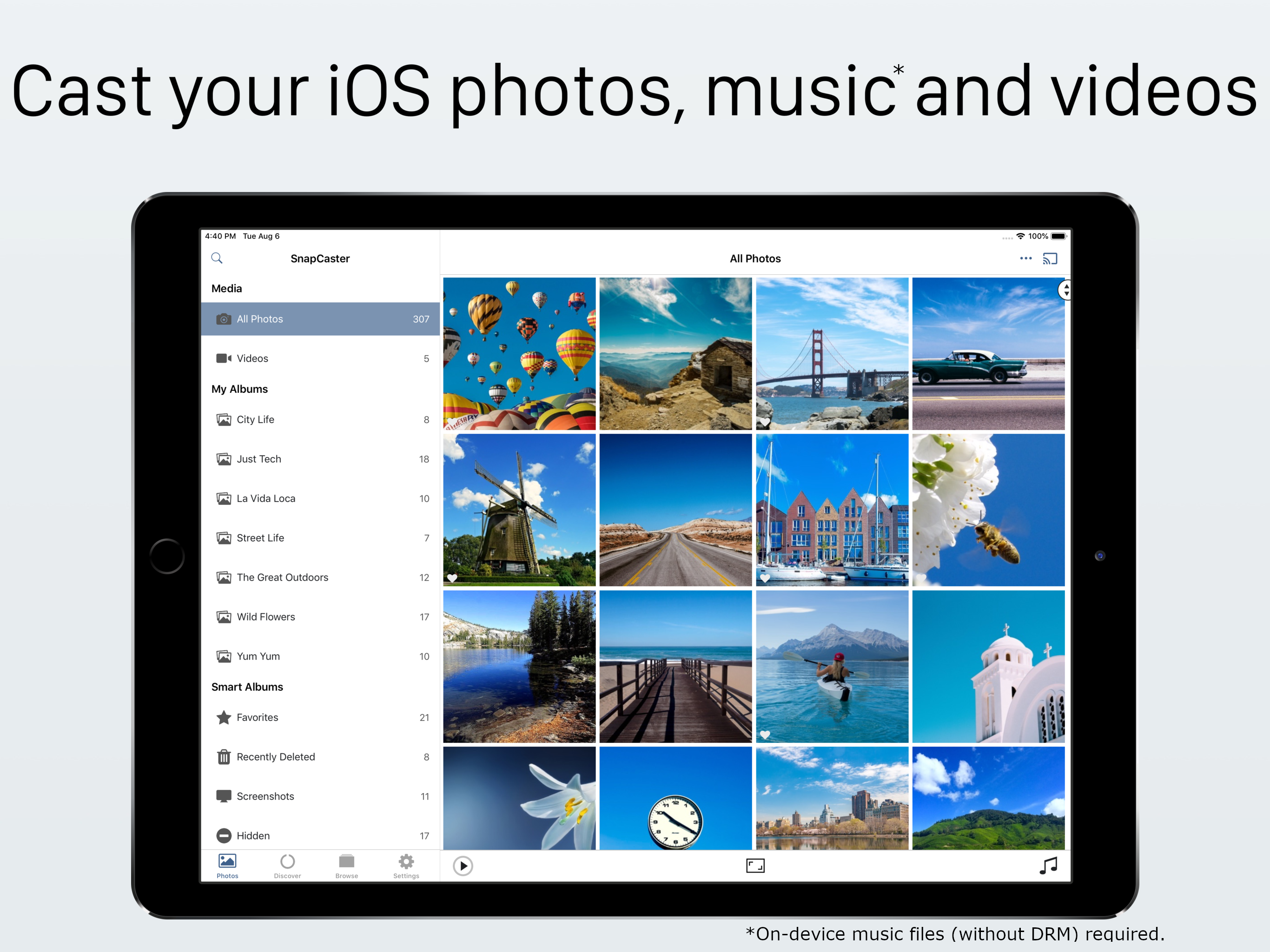
Task: Open the white lily flower photo
Action: click(519, 798)
